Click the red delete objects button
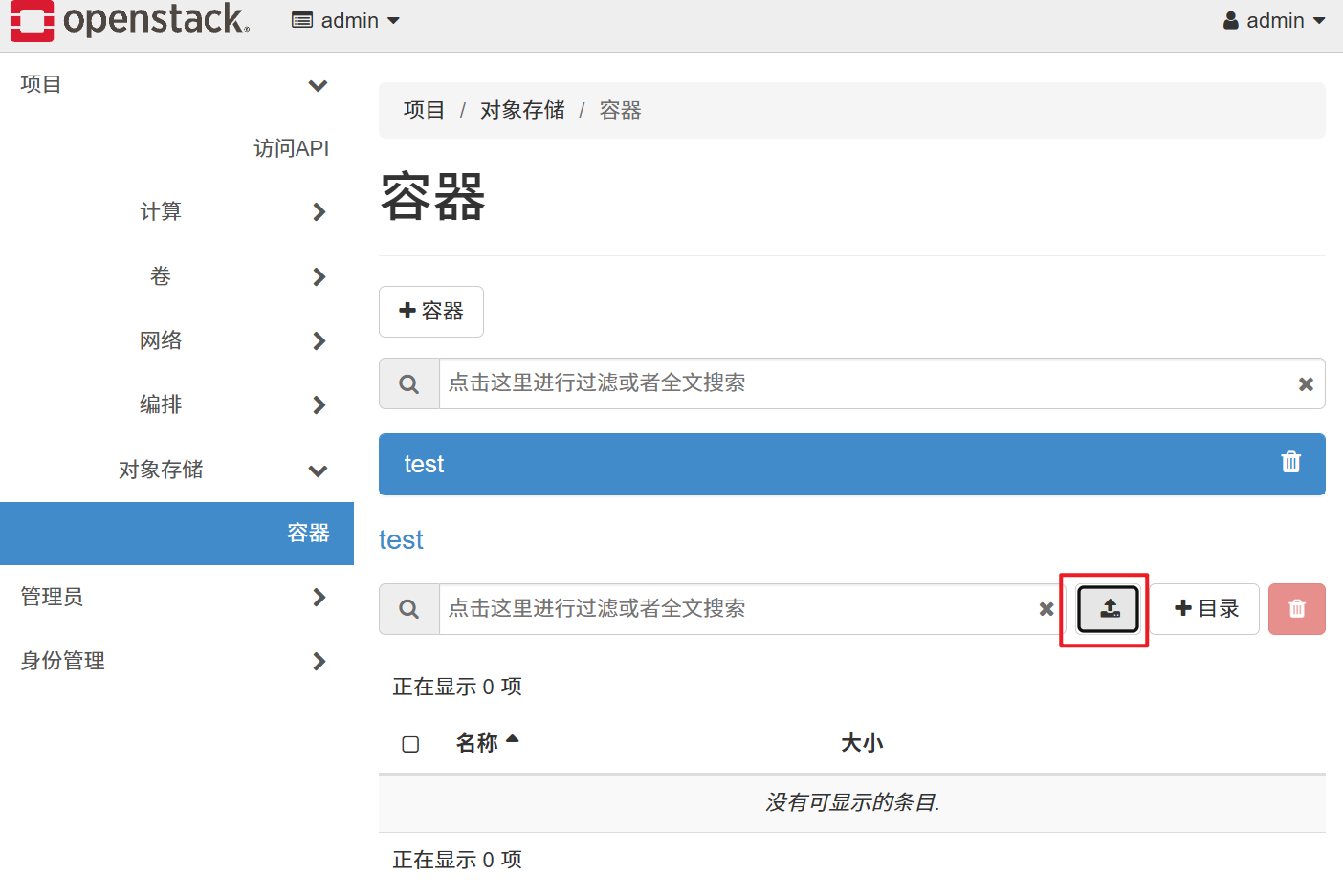 (1297, 609)
